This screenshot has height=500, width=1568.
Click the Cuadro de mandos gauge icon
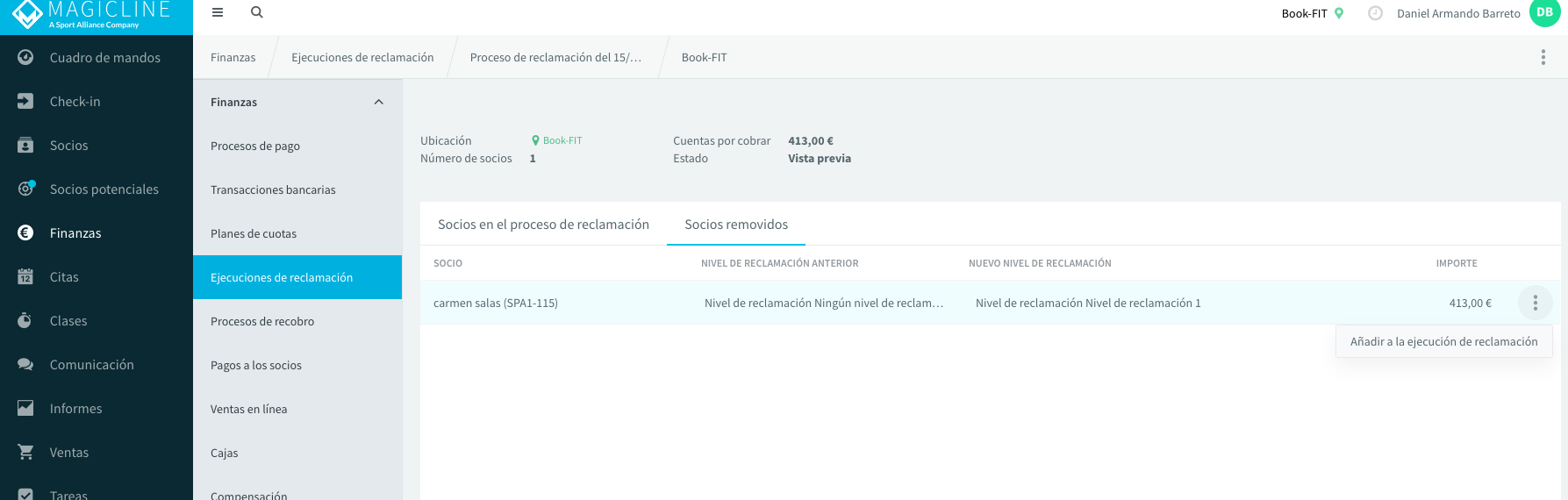pyautogui.click(x=25, y=57)
